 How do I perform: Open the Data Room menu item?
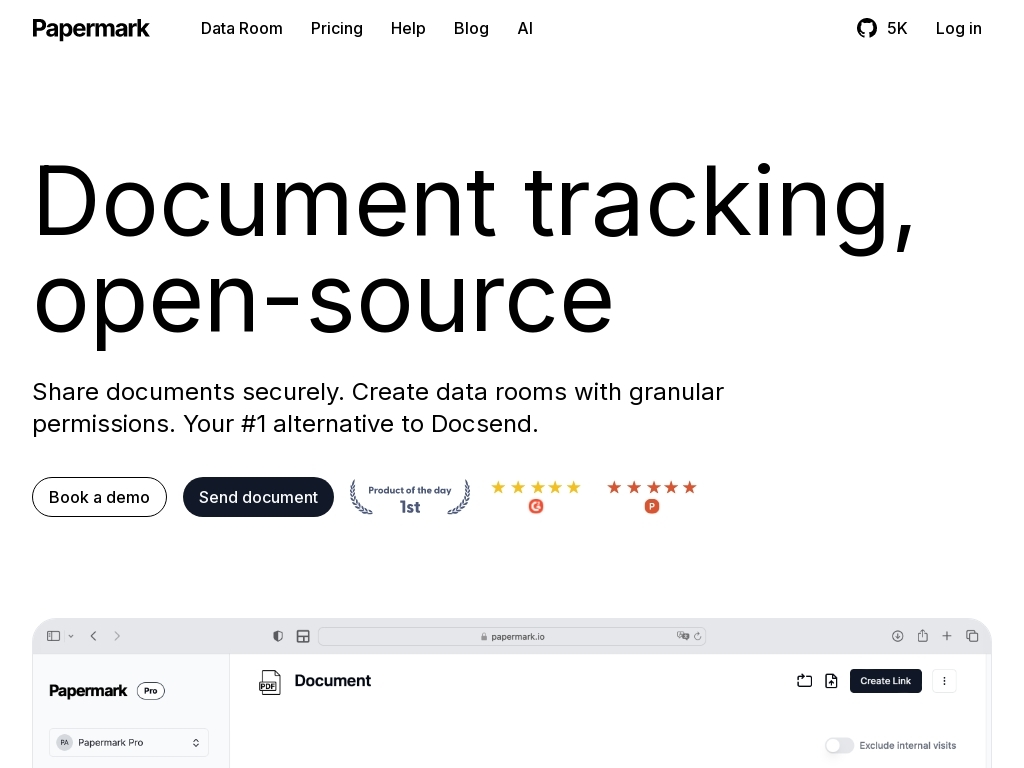(x=242, y=28)
